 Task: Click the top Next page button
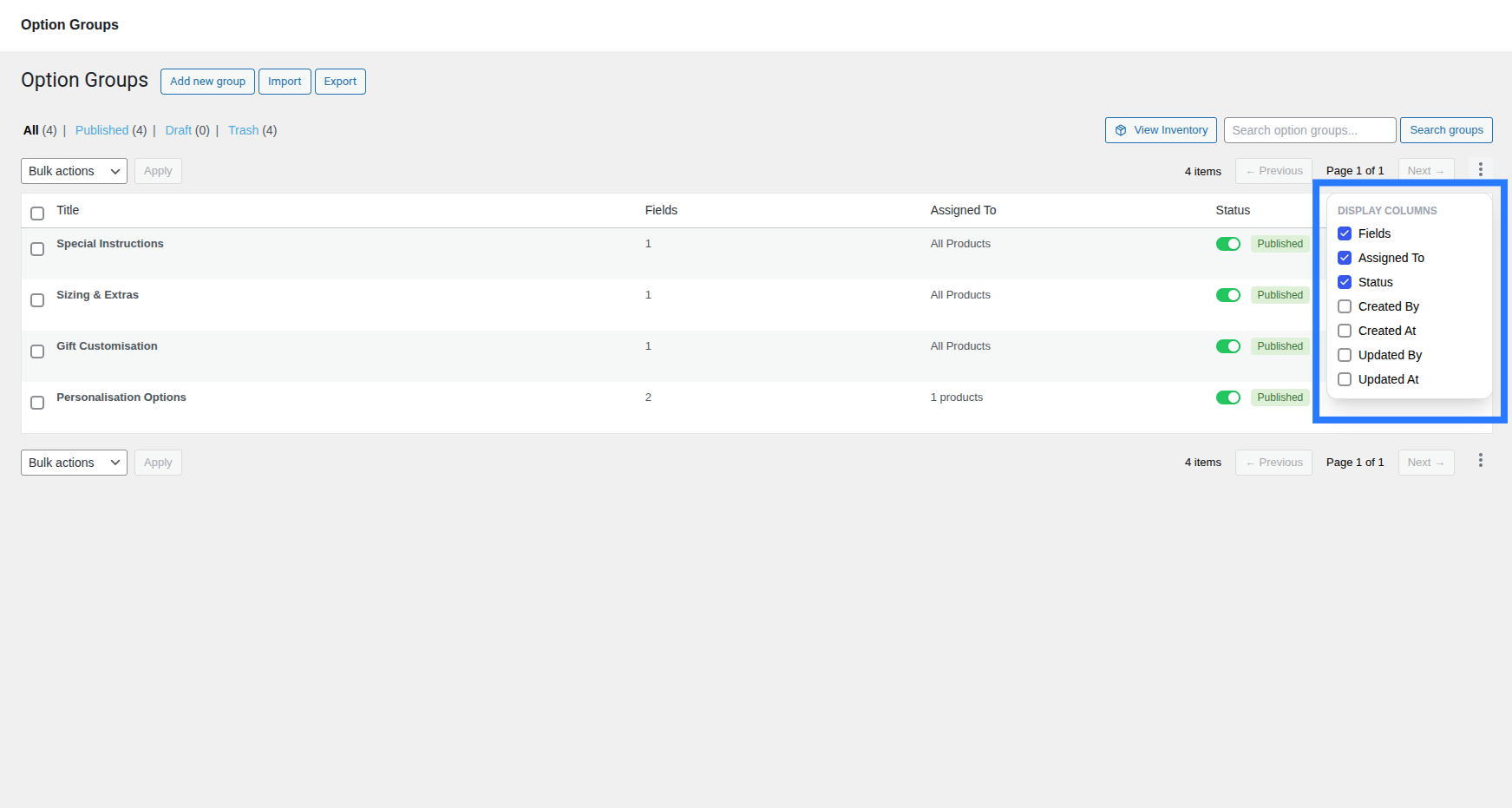(x=1426, y=171)
